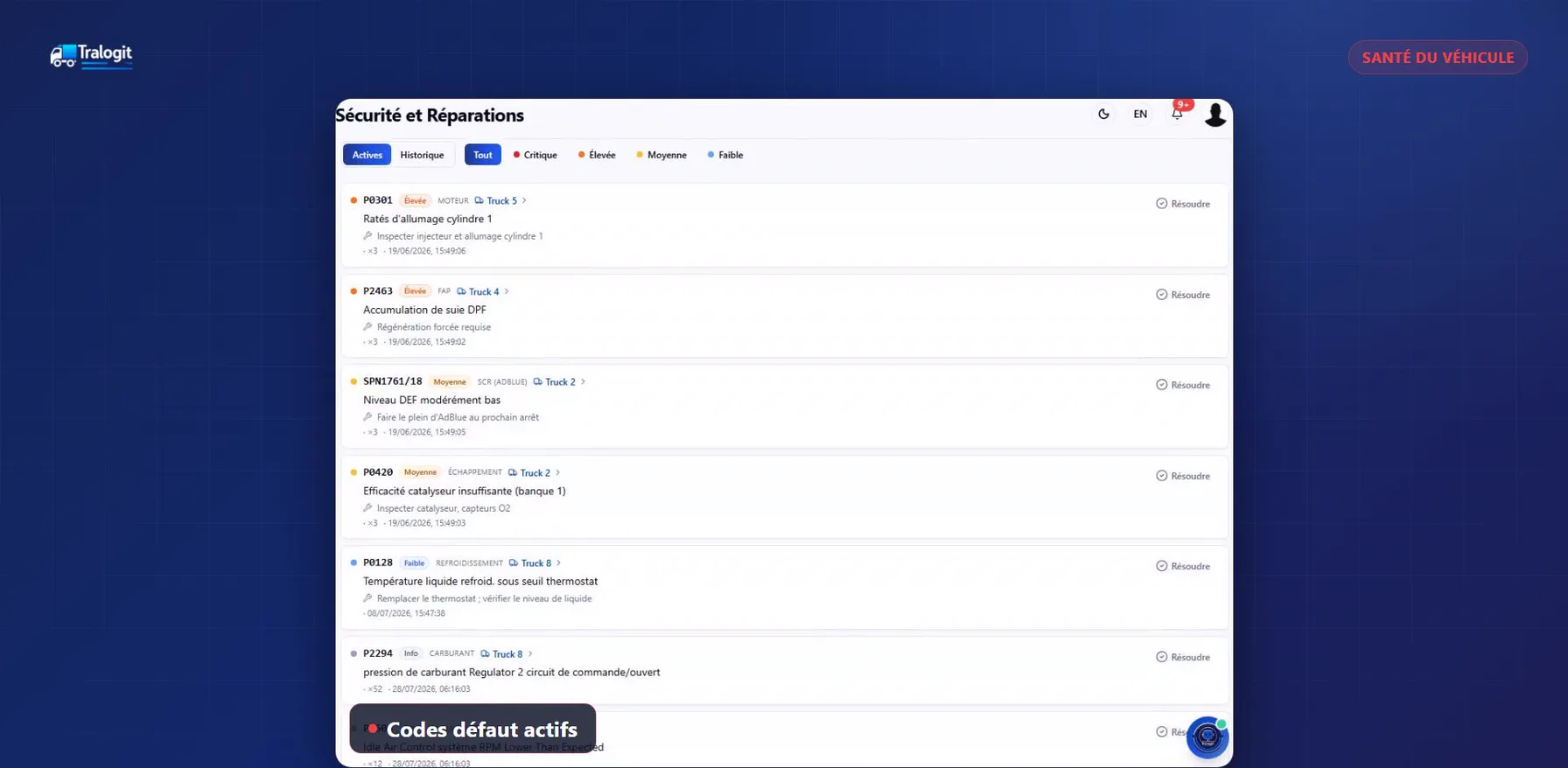
Task: Click the Tralogit logo
Action: (x=91, y=56)
